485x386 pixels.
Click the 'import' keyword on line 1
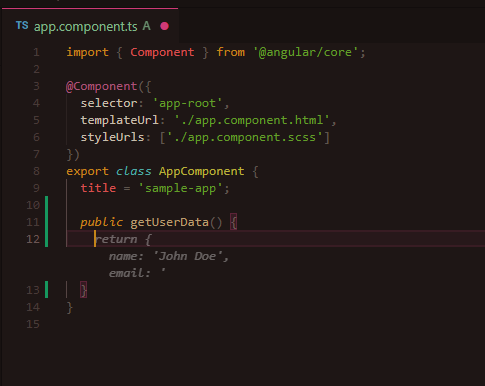(x=87, y=52)
